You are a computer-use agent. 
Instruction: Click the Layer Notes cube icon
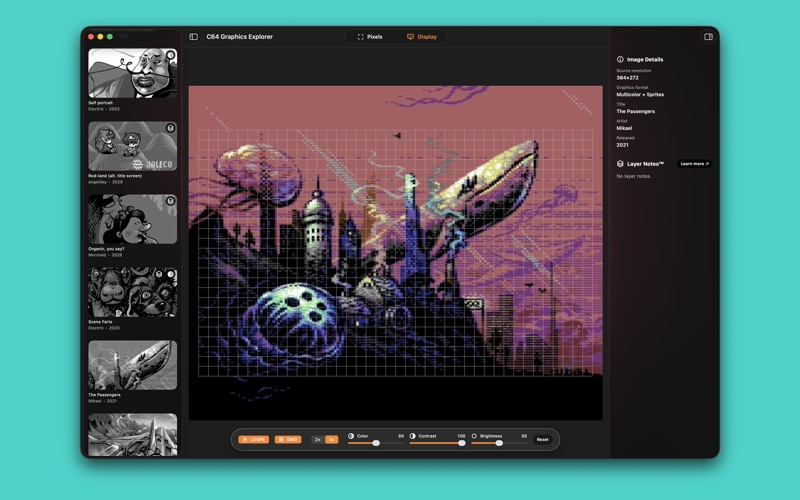(620, 164)
